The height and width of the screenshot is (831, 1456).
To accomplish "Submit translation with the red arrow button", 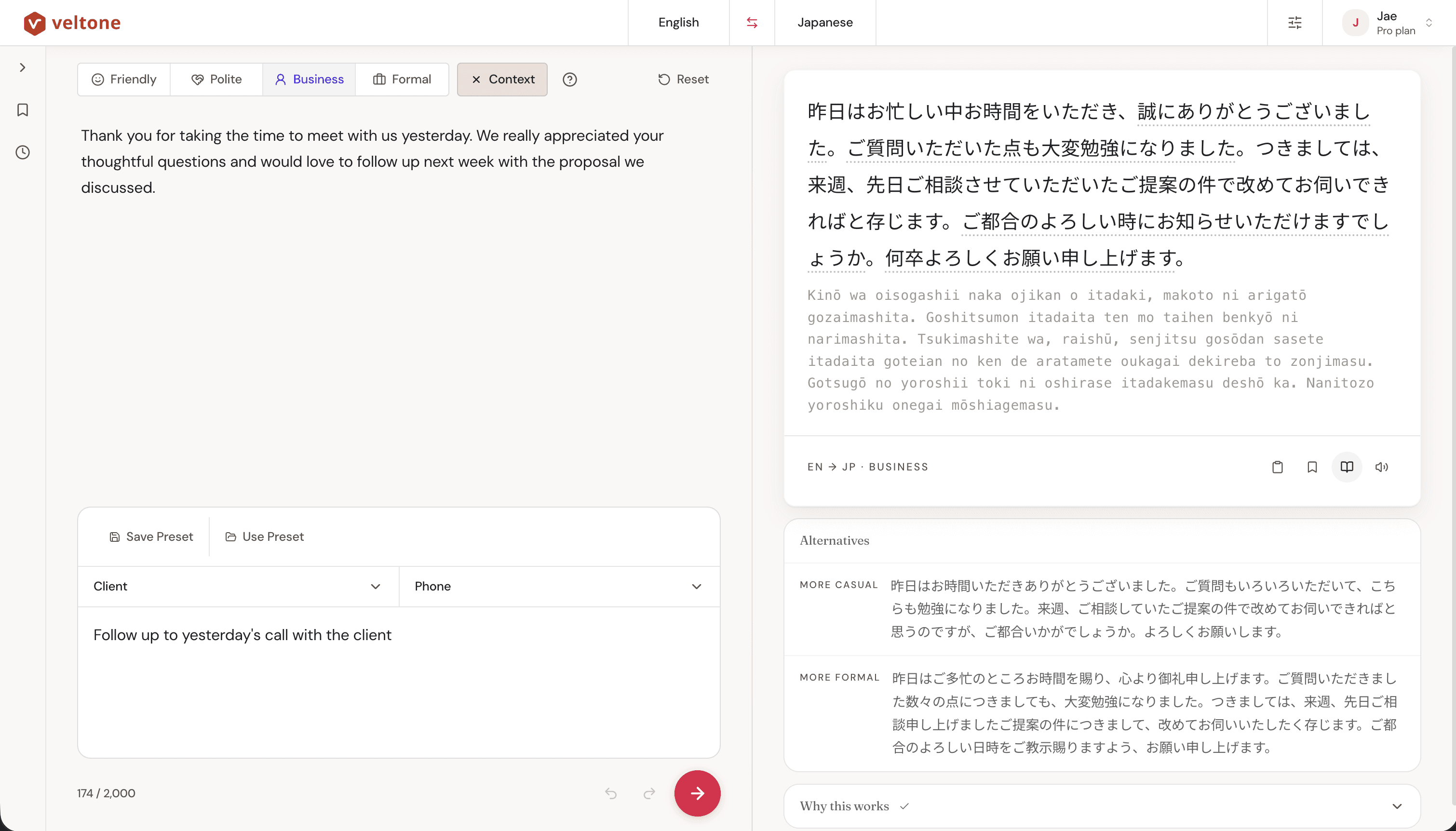I will pyautogui.click(x=697, y=793).
